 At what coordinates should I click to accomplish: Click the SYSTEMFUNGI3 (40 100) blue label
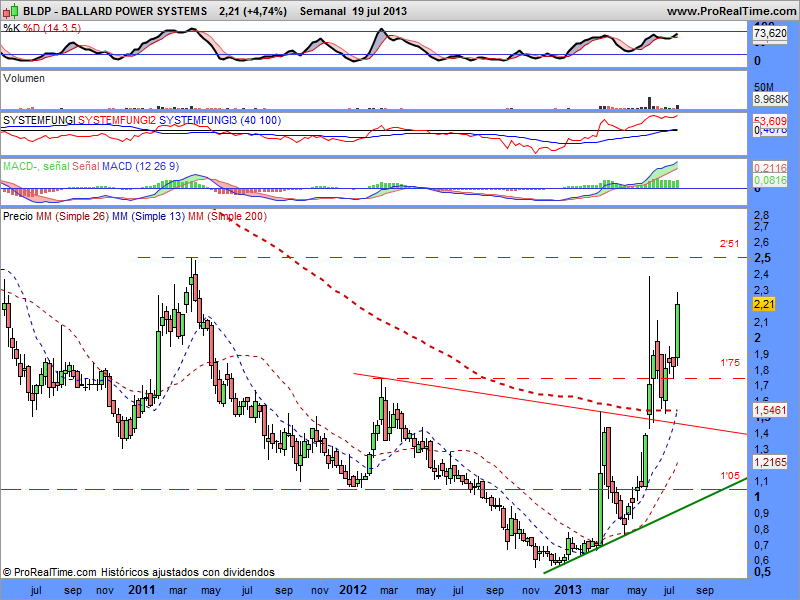coord(220,120)
